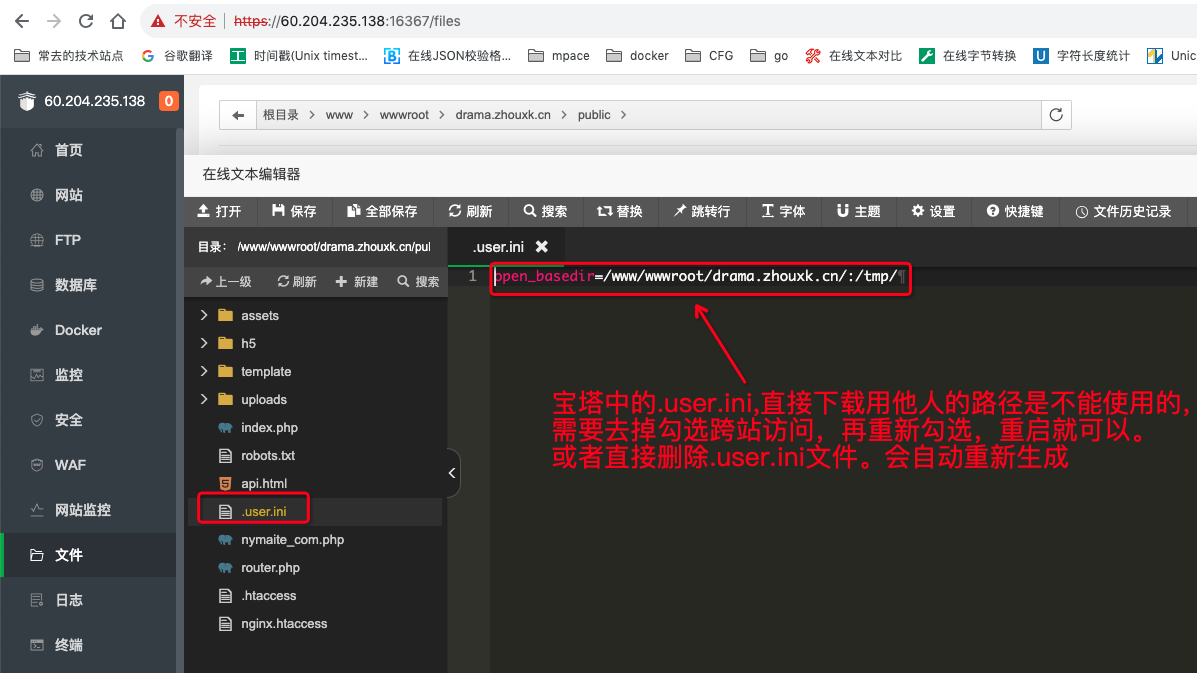Open editor Settings gear option

coord(933,211)
